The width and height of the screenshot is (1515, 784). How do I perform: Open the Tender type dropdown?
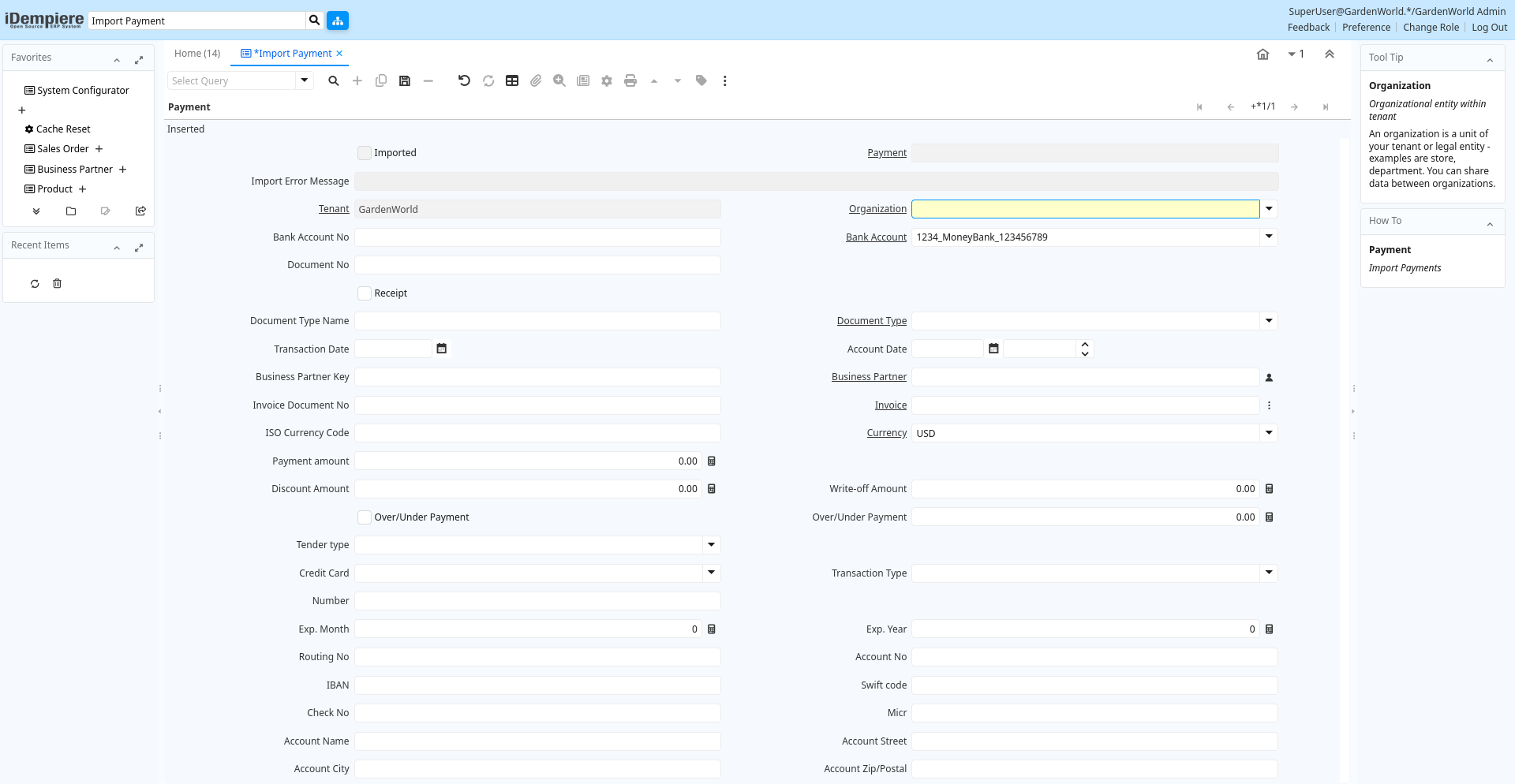[x=711, y=545]
